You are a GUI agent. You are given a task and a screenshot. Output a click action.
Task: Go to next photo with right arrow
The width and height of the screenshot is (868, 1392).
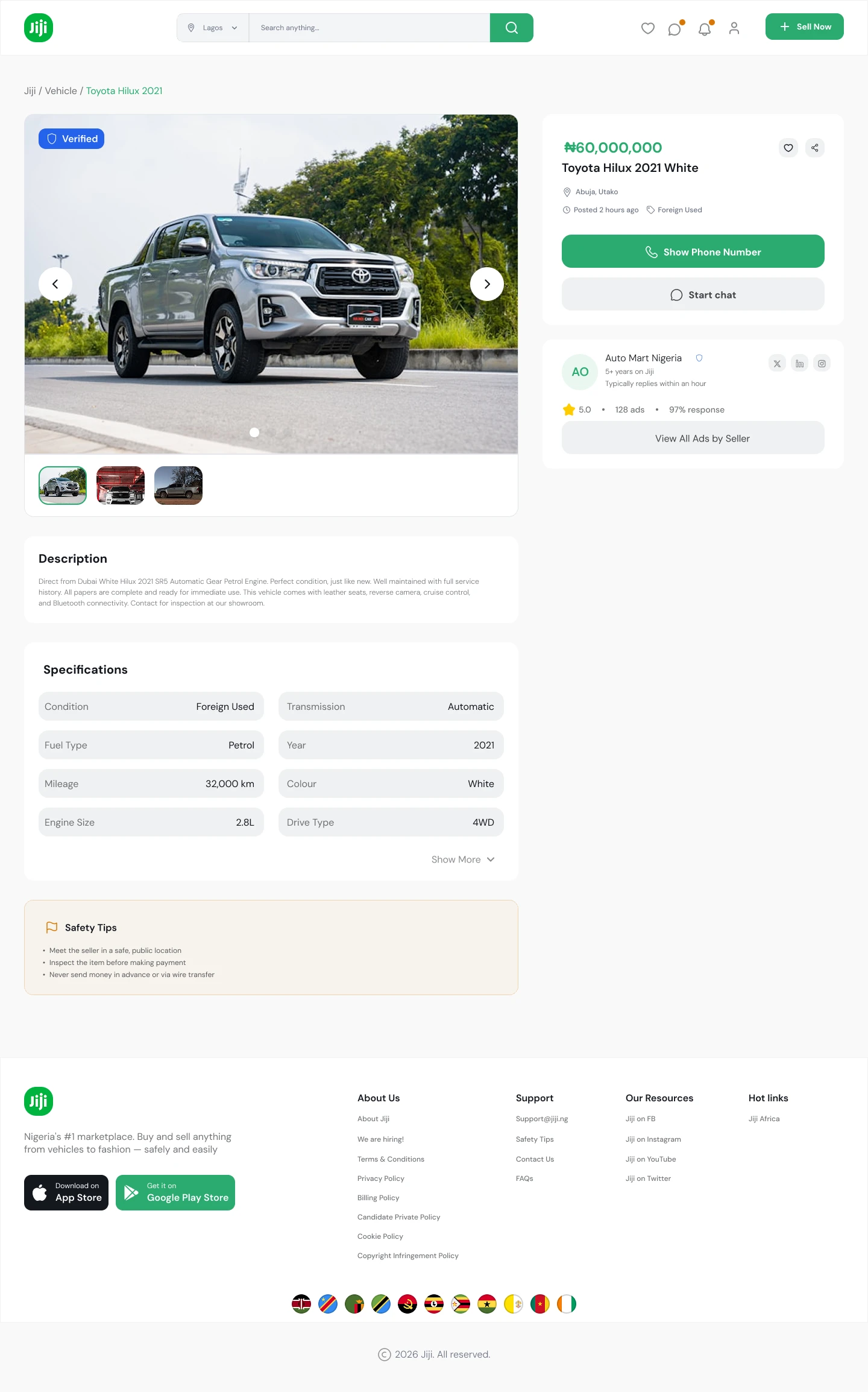pos(487,284)
